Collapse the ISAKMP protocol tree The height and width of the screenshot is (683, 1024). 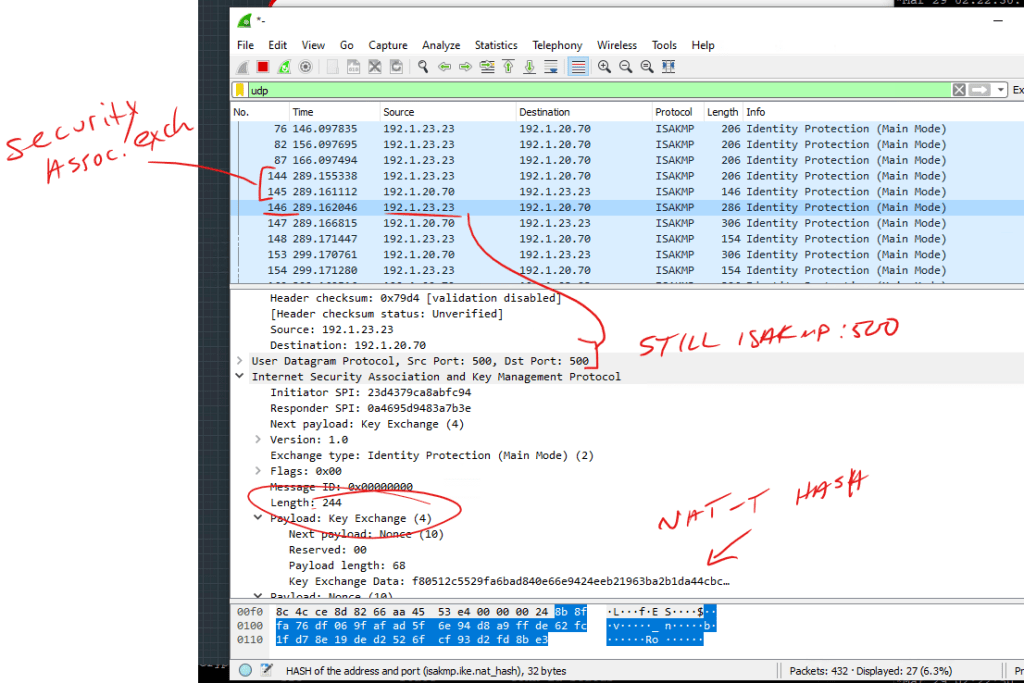[x=240, y=377]
